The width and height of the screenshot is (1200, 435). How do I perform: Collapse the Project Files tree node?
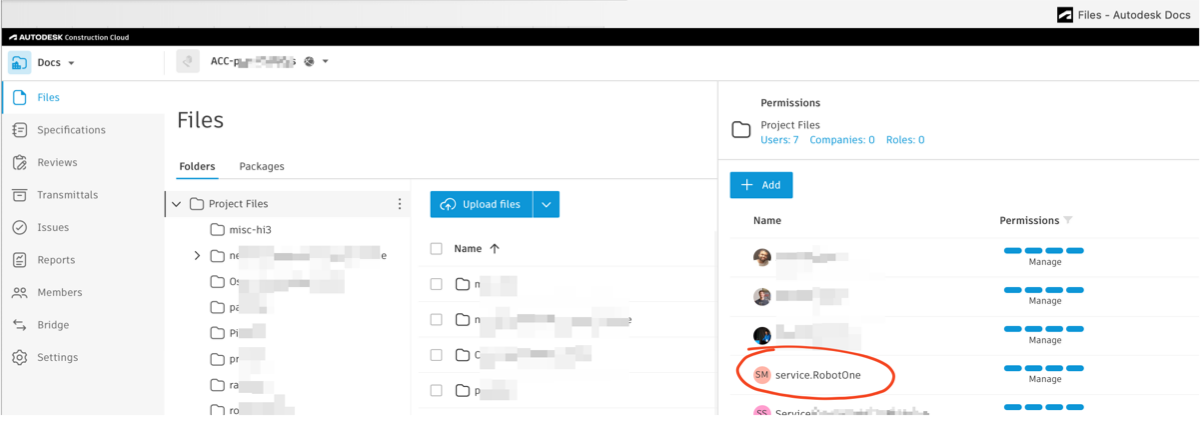pyautogui.click(x=177, y=204)
